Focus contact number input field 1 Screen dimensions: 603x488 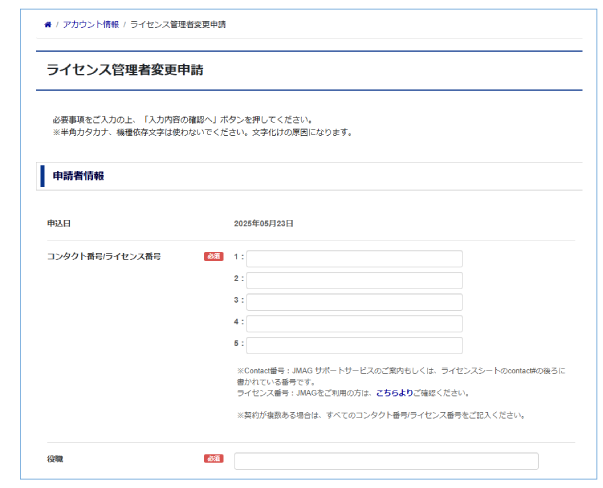(x=354, y=258)
